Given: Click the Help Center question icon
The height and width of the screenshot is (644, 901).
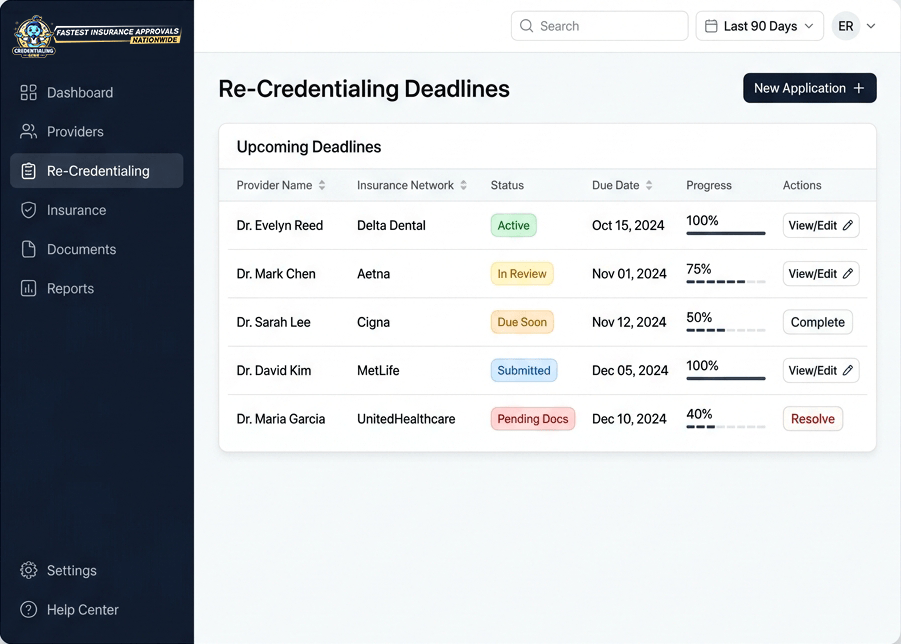Looking at the screenshot, I should click(x=28, y=609).
